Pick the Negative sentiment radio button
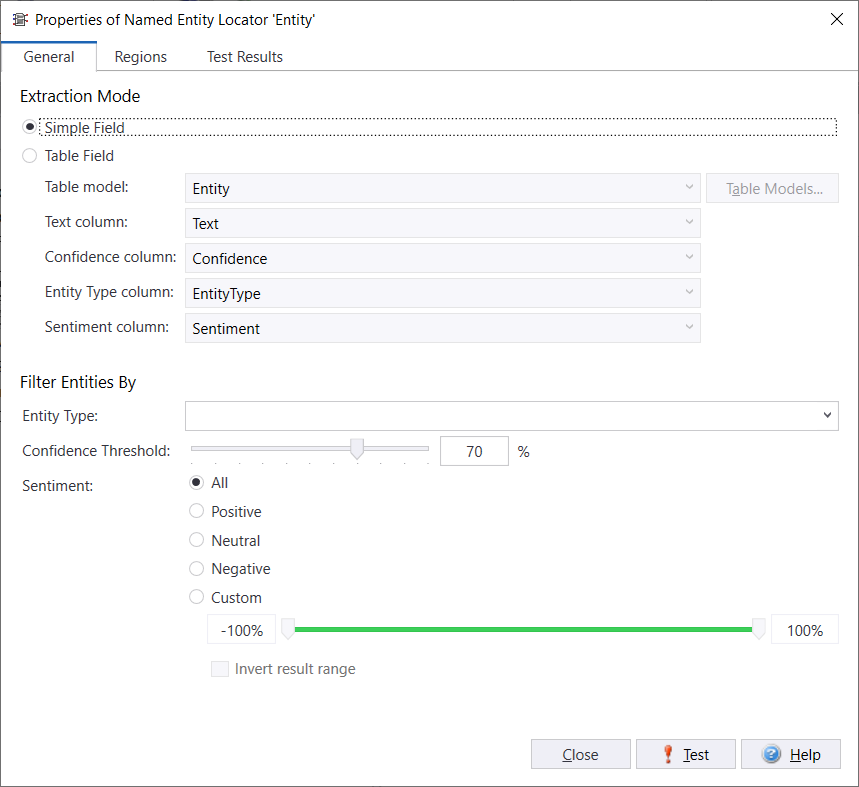The width and height of the screenshot is (859, 787). coord(197,569)
